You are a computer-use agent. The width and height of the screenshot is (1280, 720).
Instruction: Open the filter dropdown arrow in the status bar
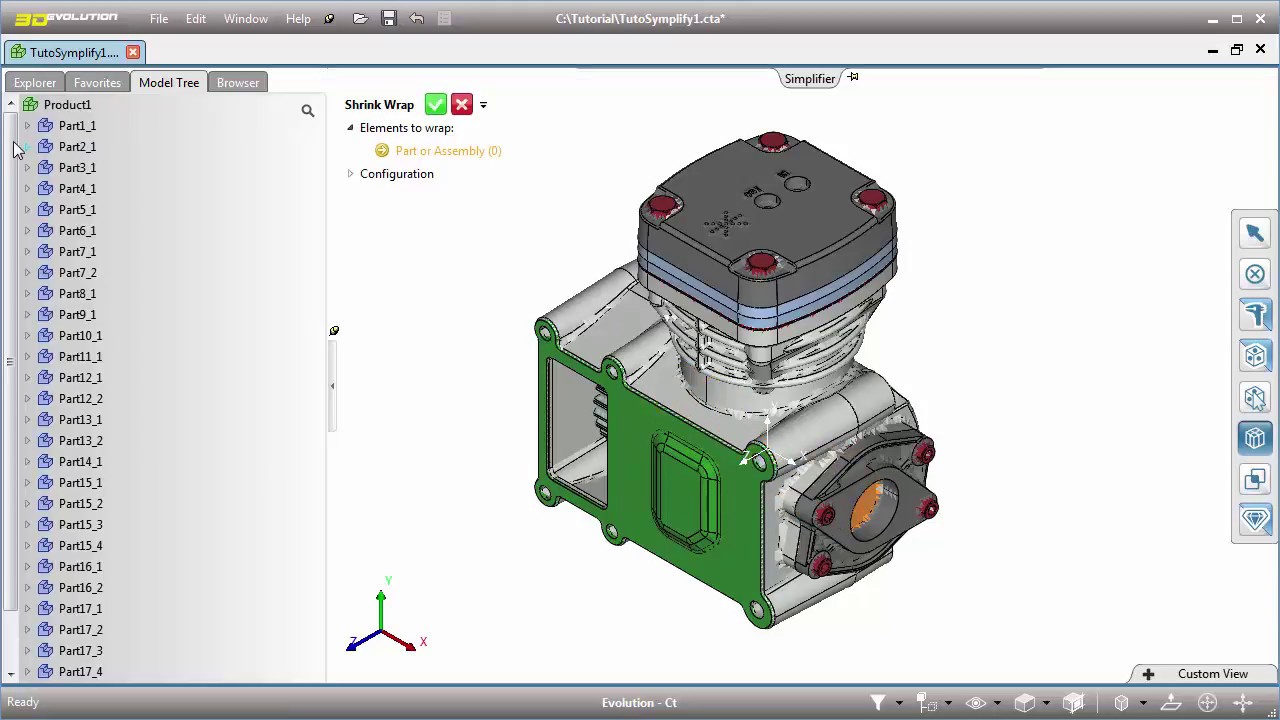[x=899, y=703]
